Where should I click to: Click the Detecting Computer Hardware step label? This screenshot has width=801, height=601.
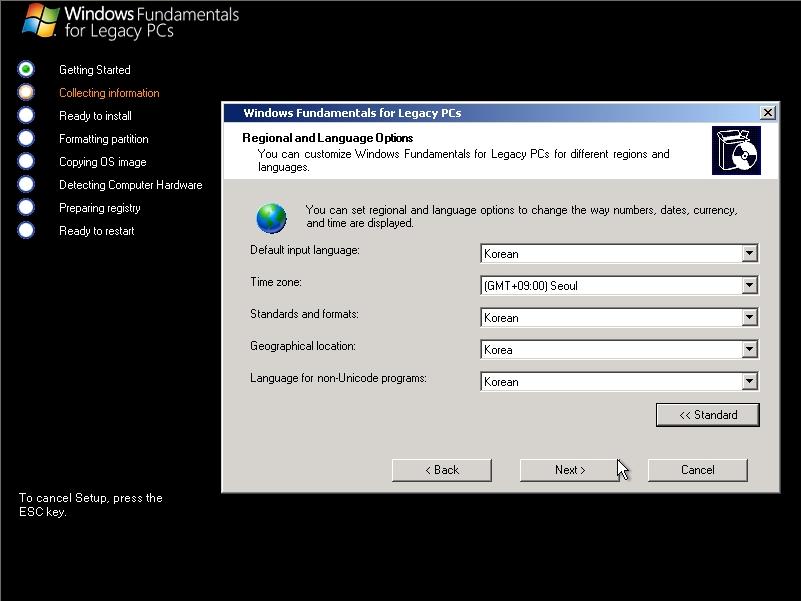(131, 185)
